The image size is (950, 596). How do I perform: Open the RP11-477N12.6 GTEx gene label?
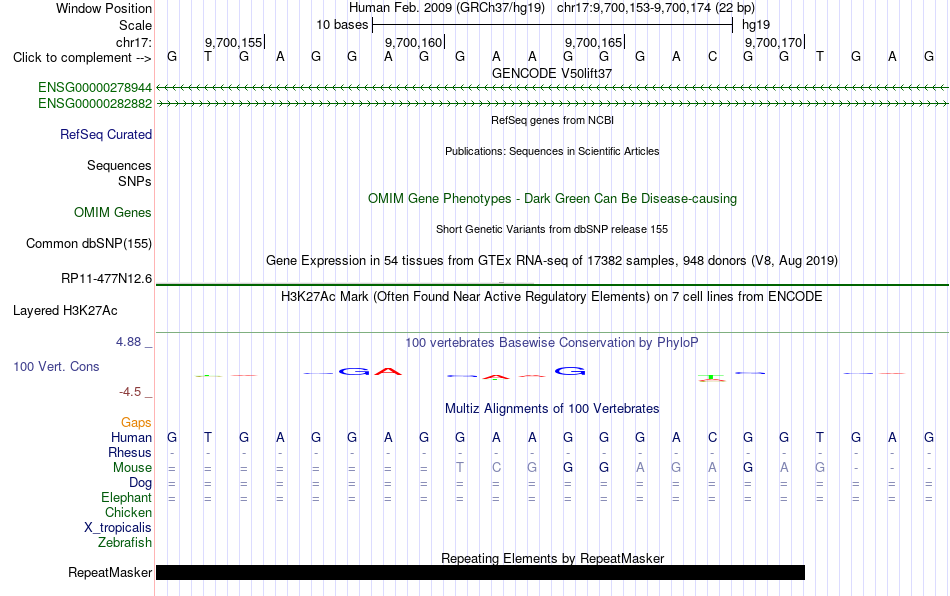(x=107, y=279)
